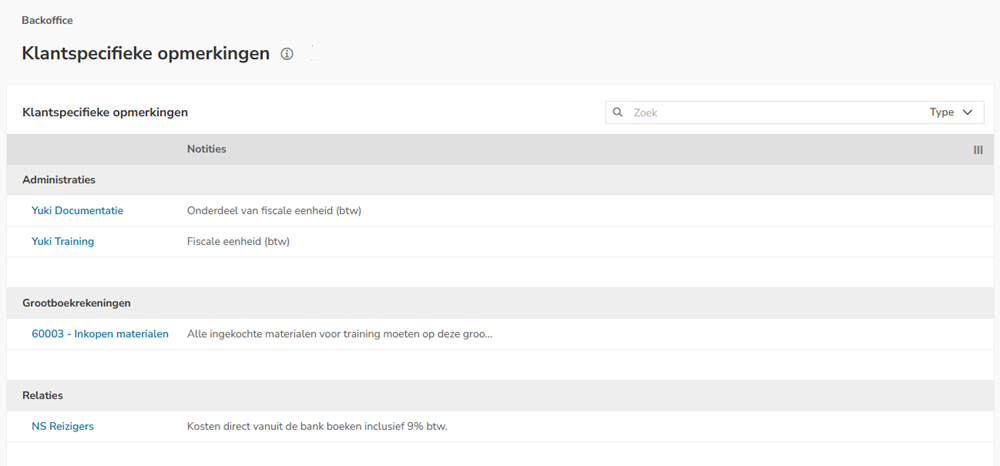Open the Yuki Documentatie administration link
The width and height of the screenshot is (1000, 466).
[77, 211]
